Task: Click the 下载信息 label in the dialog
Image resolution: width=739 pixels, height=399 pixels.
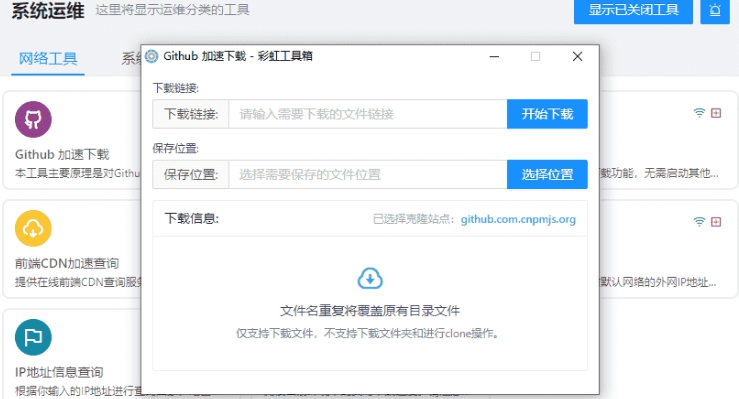Action: click(x=191, y=219)
